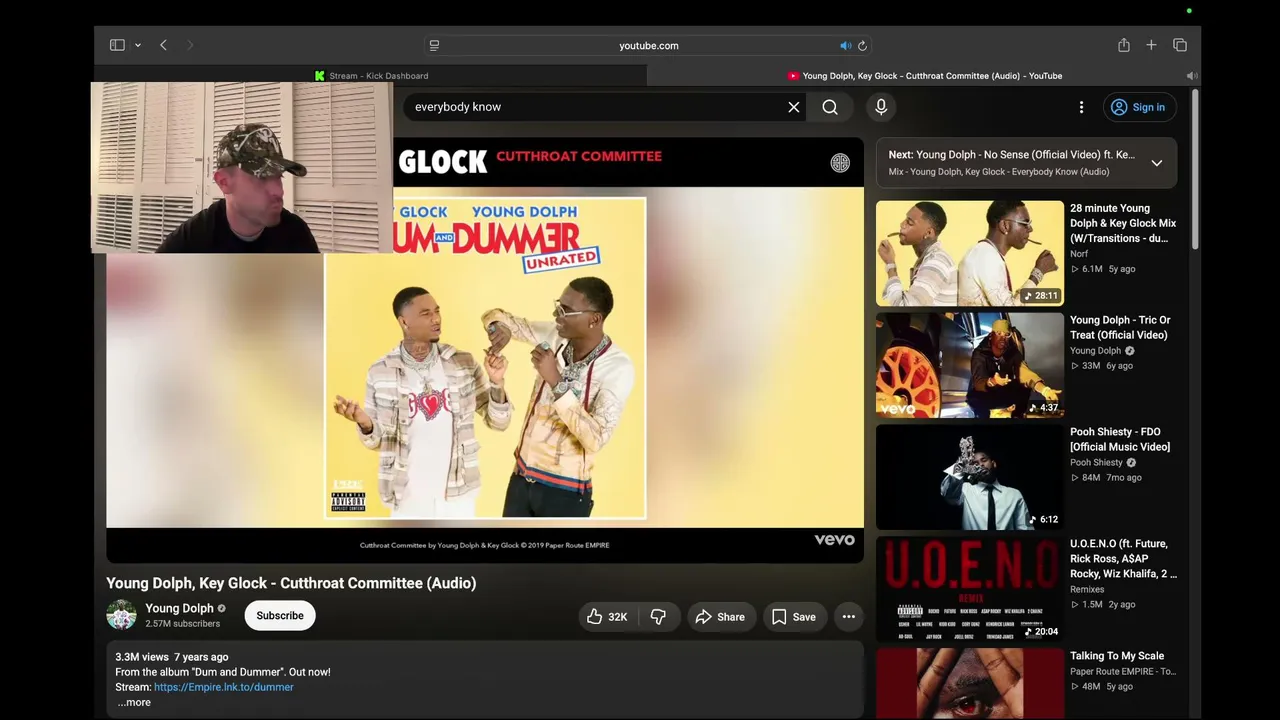The image size is (1280, 720).
Task: Open the Tric Or Treat 'Young Dolph' channel name
Action: 1096,351
